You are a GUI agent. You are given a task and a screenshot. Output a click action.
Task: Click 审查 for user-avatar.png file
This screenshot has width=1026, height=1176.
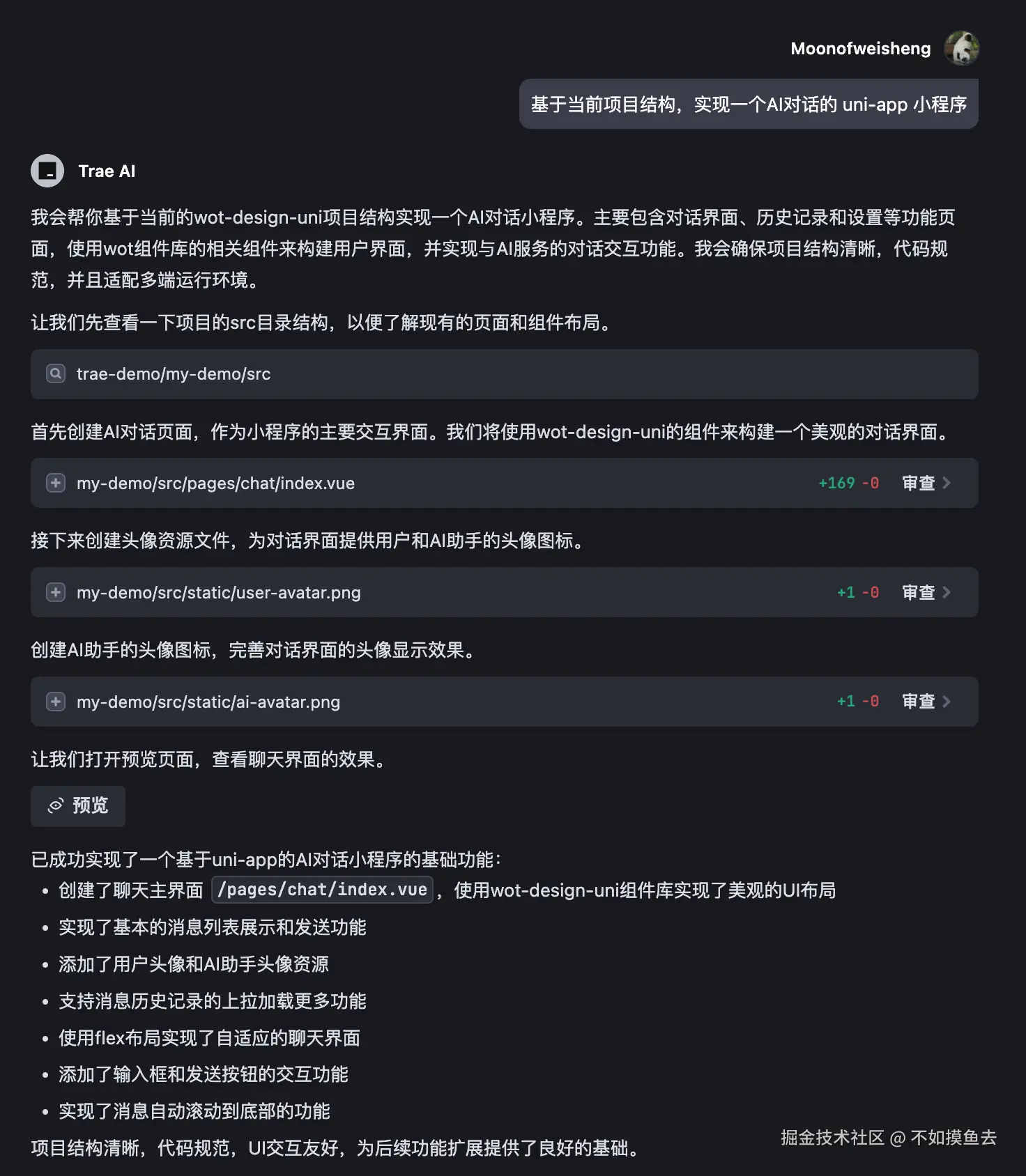(918, 592)
